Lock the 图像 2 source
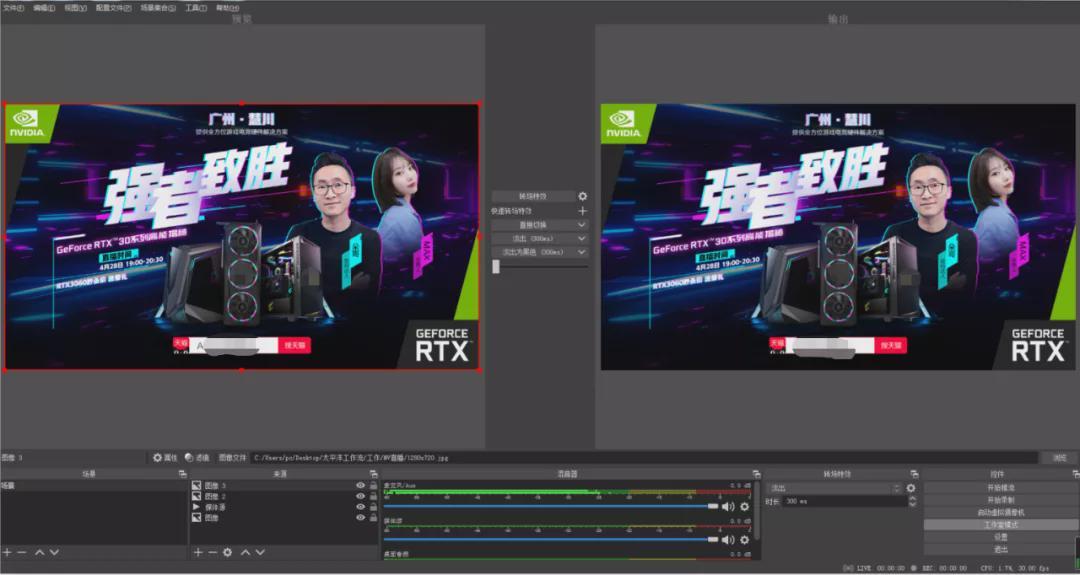 click(x=373, y=496)
